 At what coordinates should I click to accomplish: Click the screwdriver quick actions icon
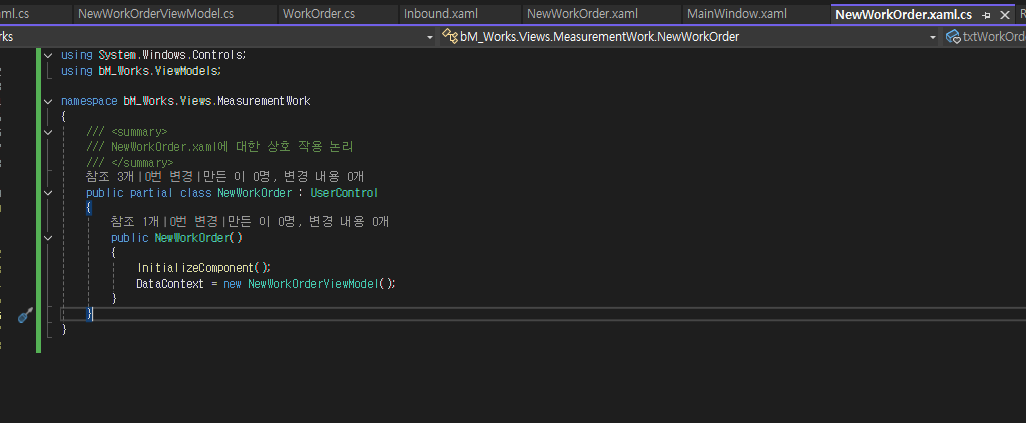tap(25, 315)
